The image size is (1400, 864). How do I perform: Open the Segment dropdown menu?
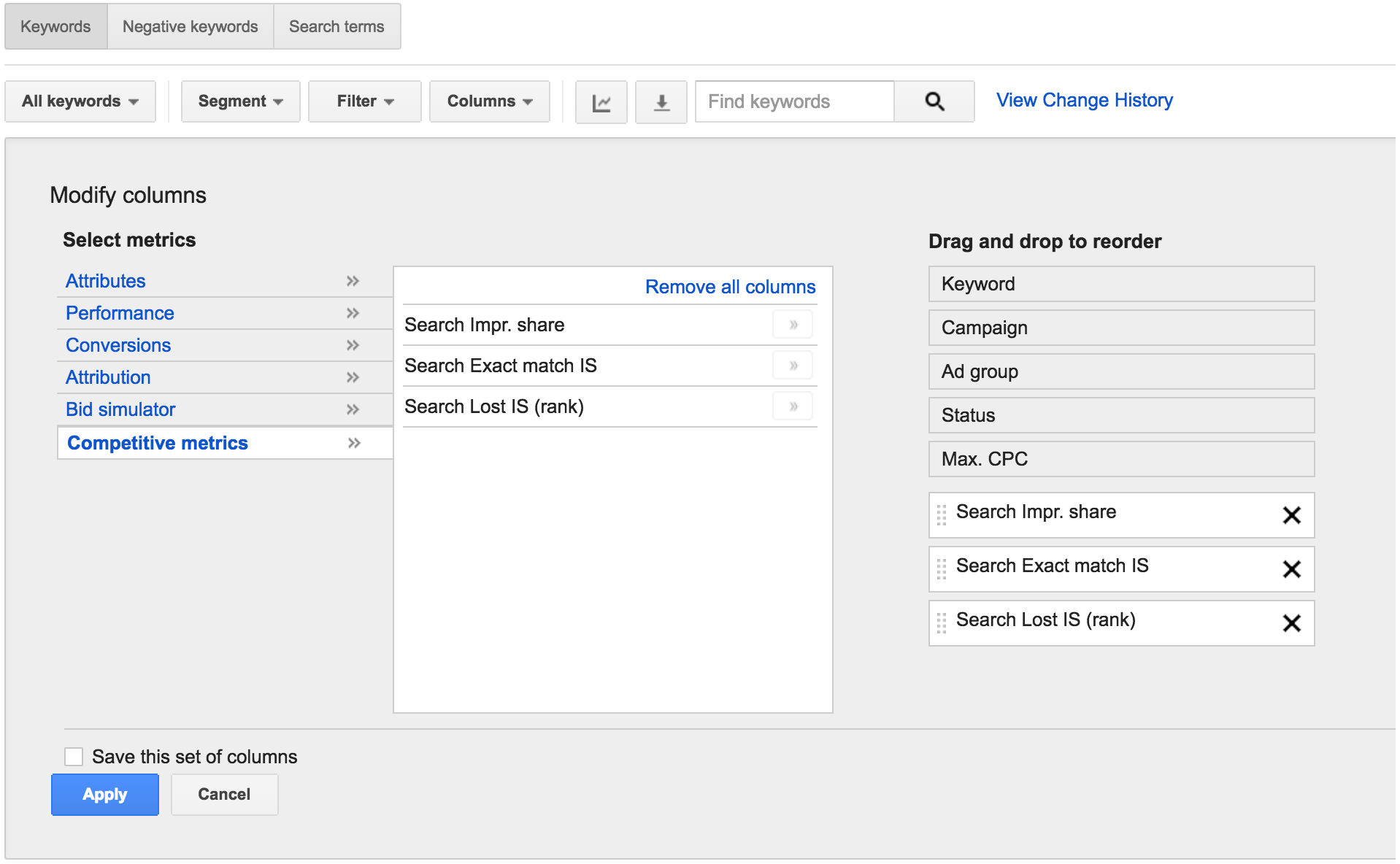240,101
